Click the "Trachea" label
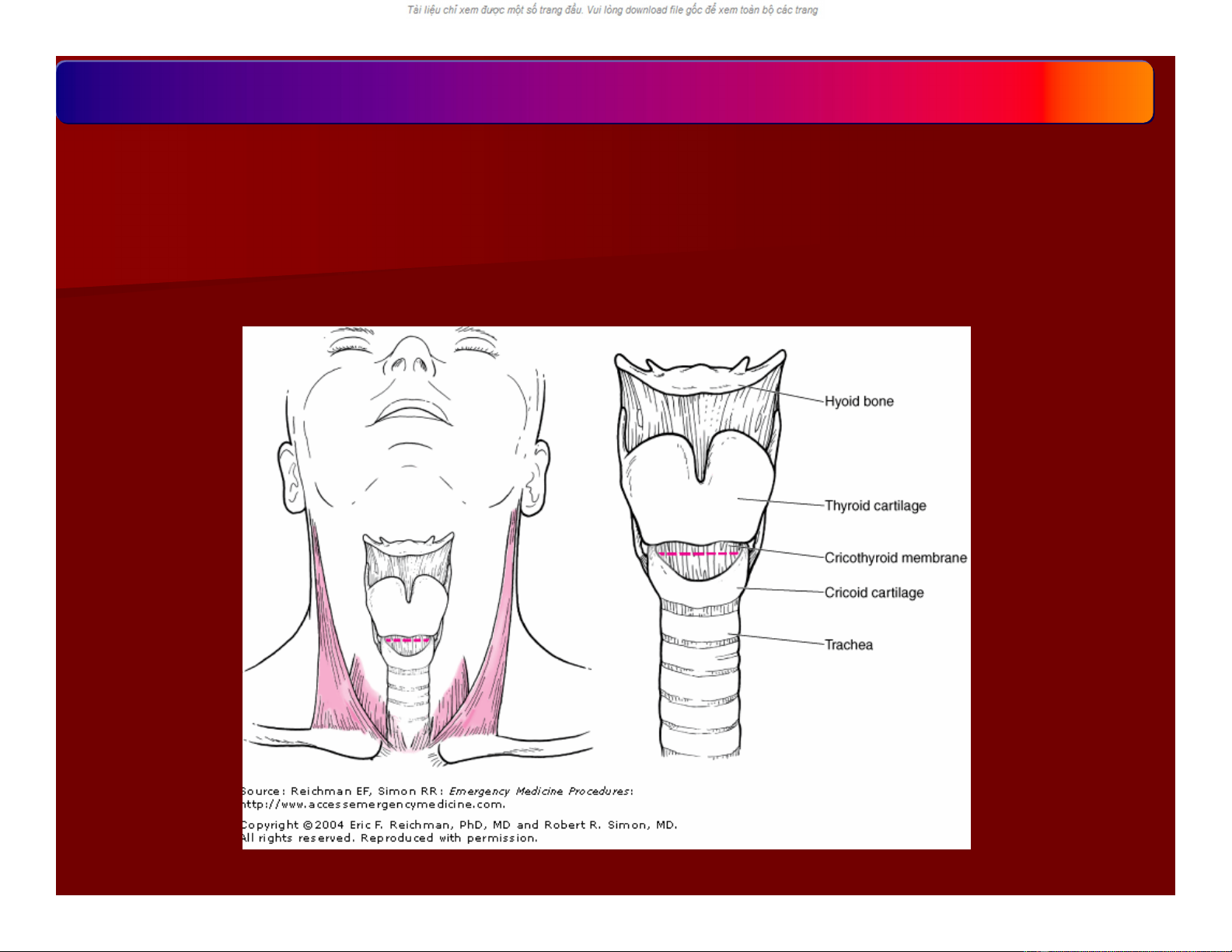This screenshot has height=952, width=1232. point(848,645)
